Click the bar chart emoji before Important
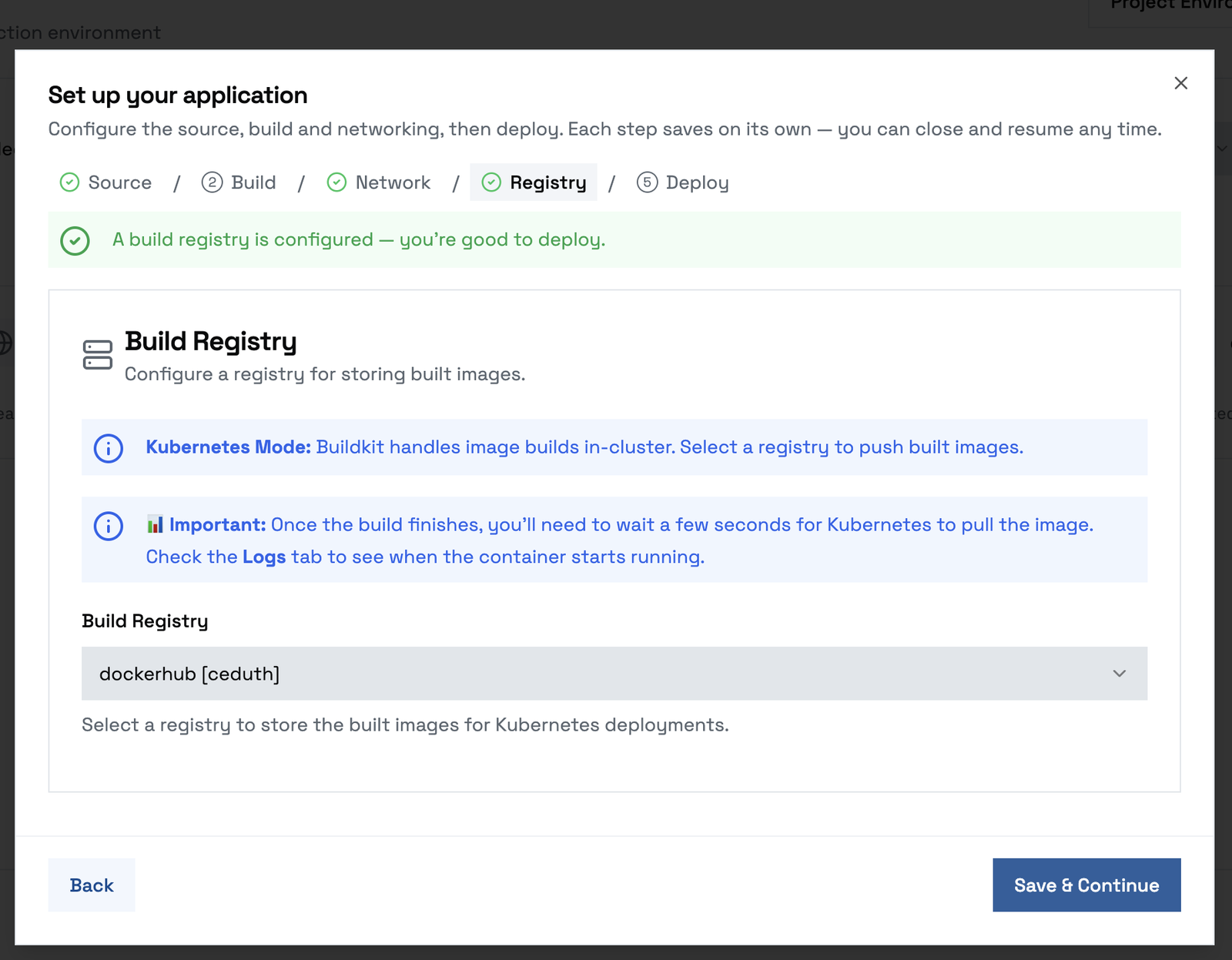 [x=155, y=525]
